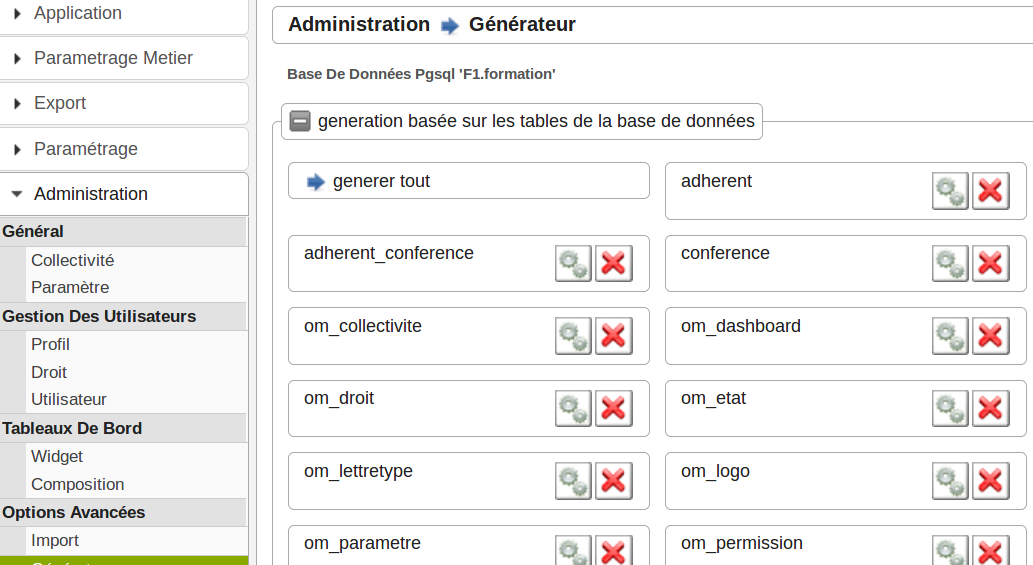1033x565 pixels.
Task: Click red X icon for om_logo
Action: click(990, 481)
